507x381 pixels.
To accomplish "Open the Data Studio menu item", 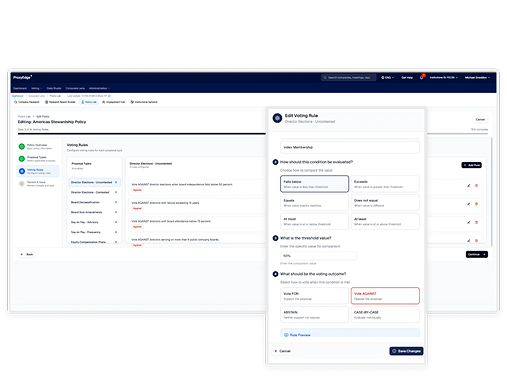I will tap(54, 88).
